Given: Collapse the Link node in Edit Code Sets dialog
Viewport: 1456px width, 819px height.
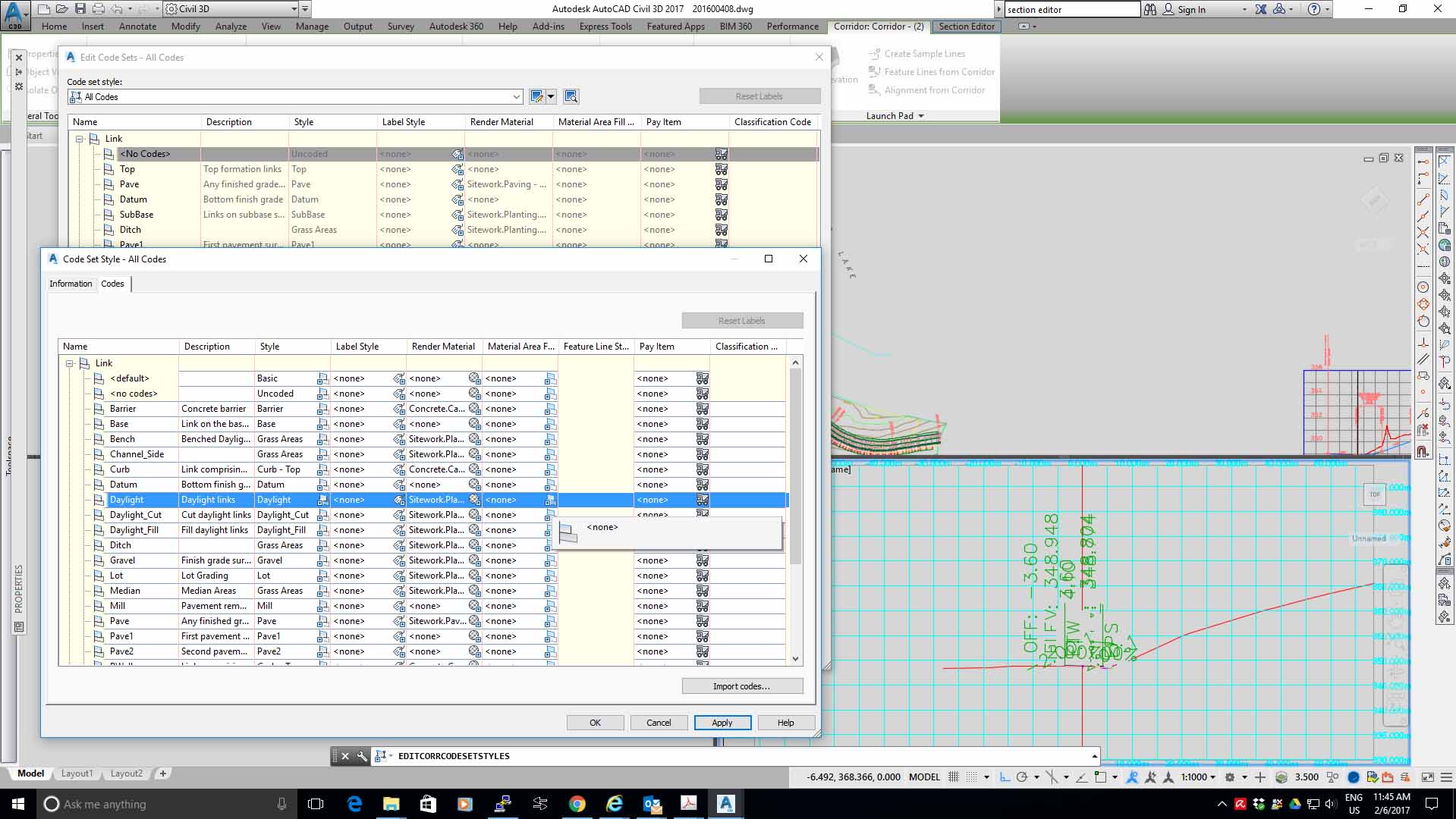Looking at the screenshot, I should click(x=80, y=139).
